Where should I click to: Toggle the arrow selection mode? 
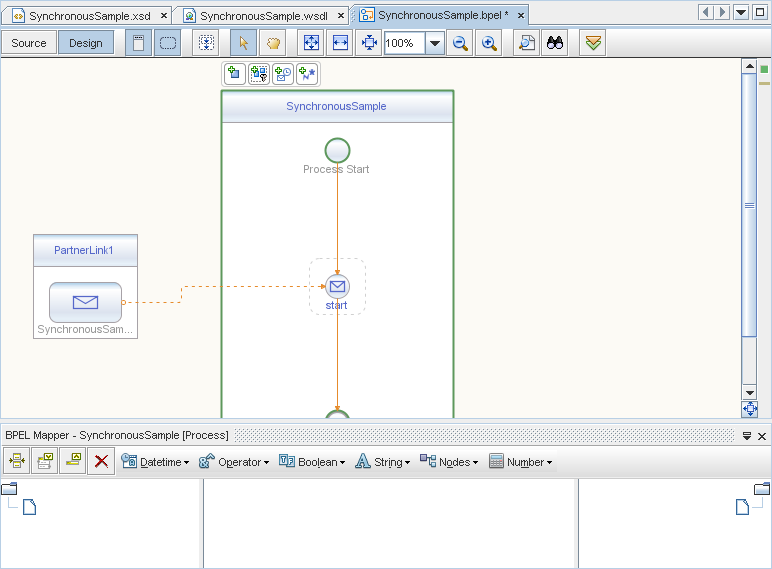(243, 43)
